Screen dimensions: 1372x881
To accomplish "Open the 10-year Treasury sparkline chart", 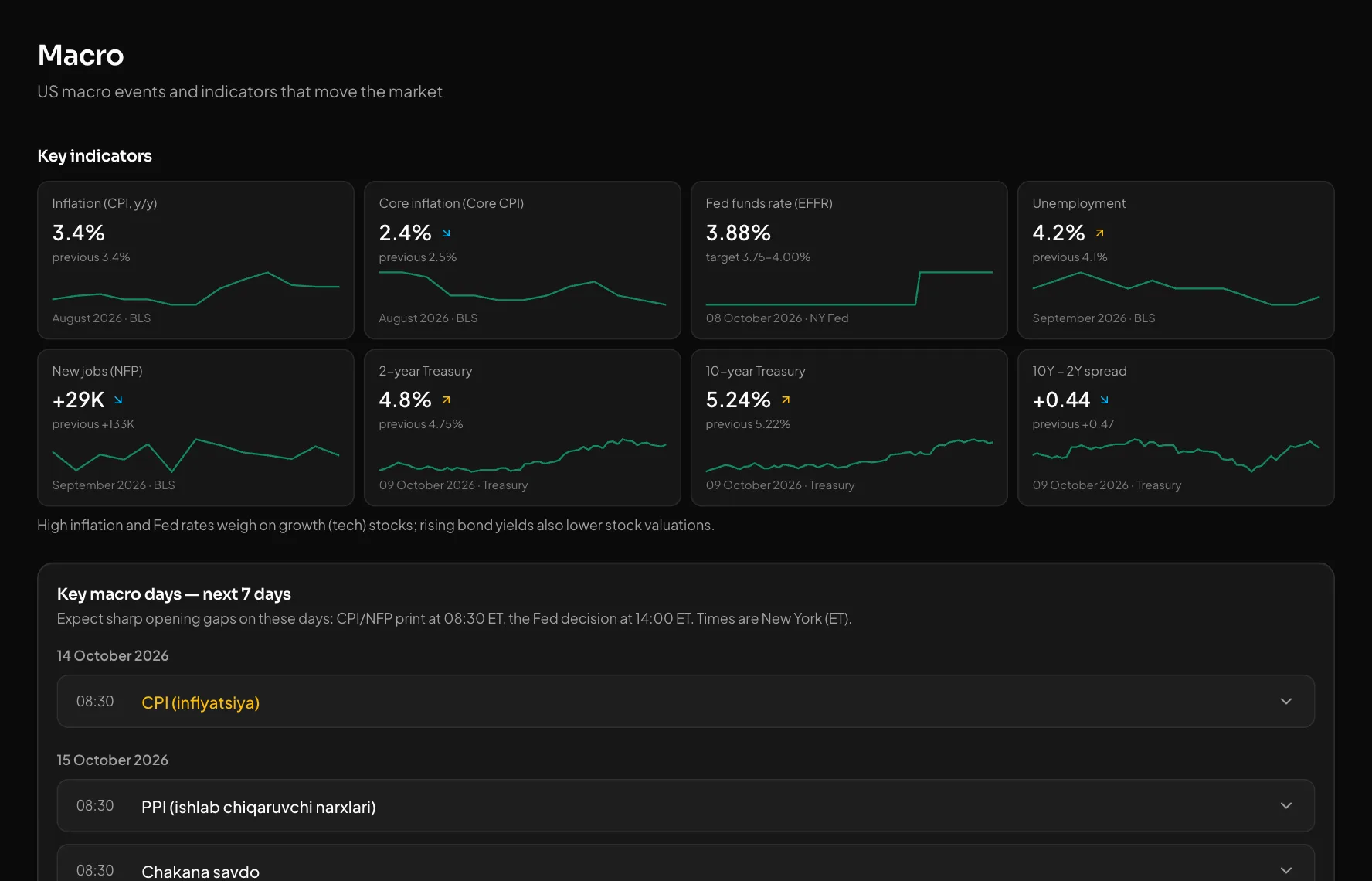I will tap(849, 456).
